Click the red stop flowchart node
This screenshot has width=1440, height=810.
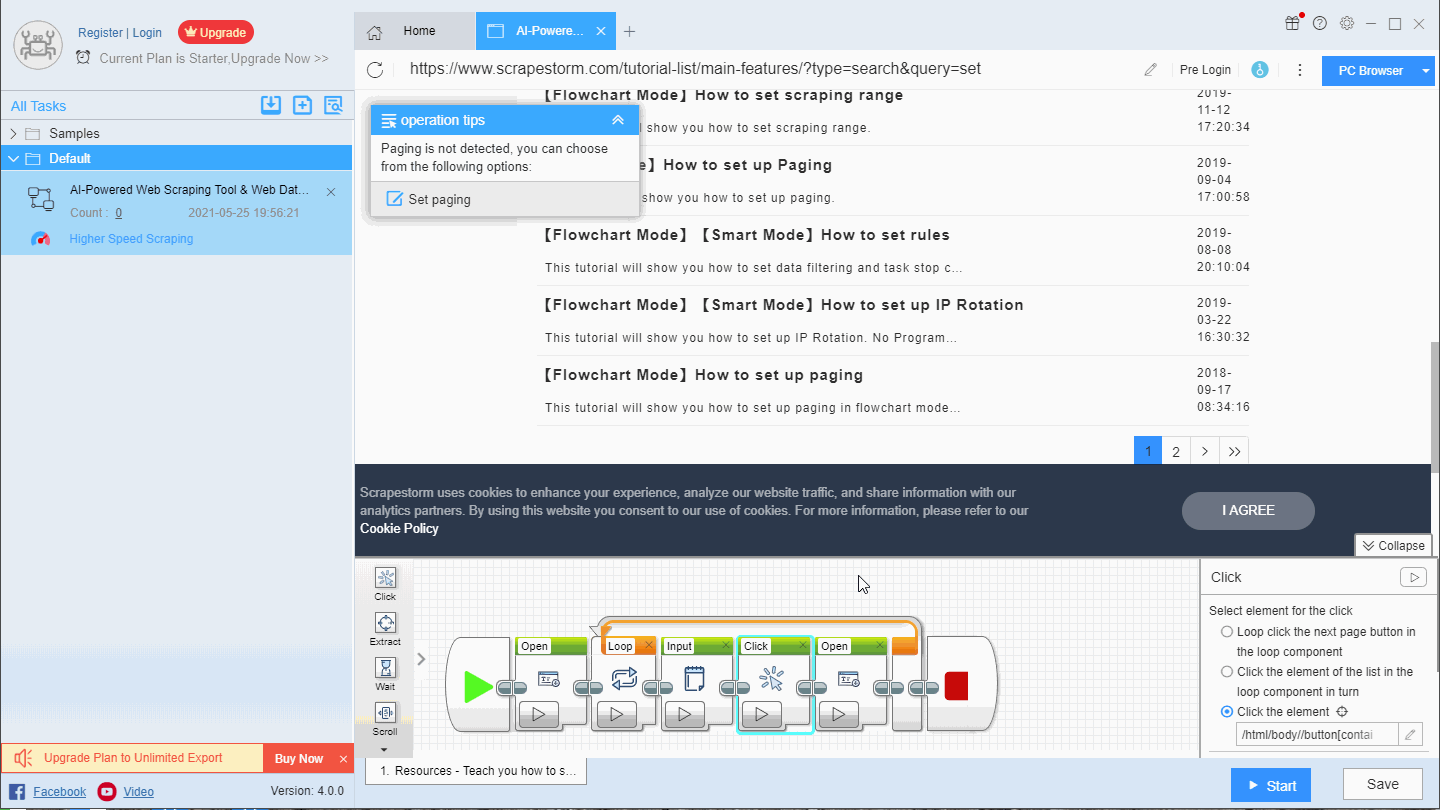coord(956,686)
